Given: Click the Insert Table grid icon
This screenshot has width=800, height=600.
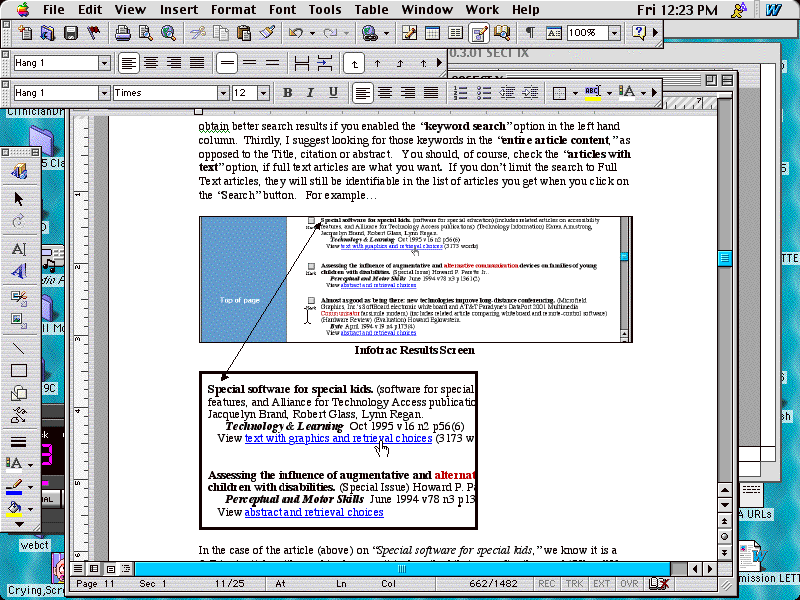Looking at the screenshot, I should tap(432, 33).
